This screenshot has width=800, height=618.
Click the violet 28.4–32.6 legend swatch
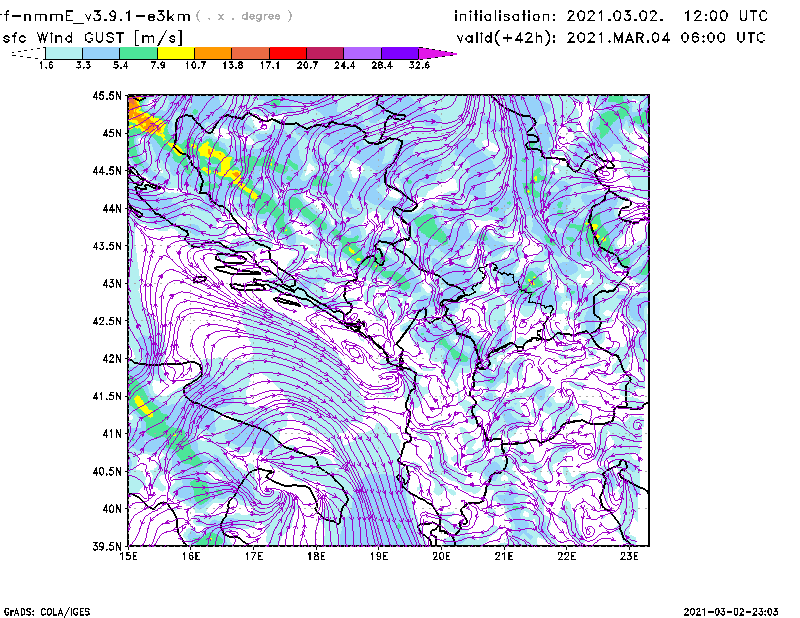point(400,53)
